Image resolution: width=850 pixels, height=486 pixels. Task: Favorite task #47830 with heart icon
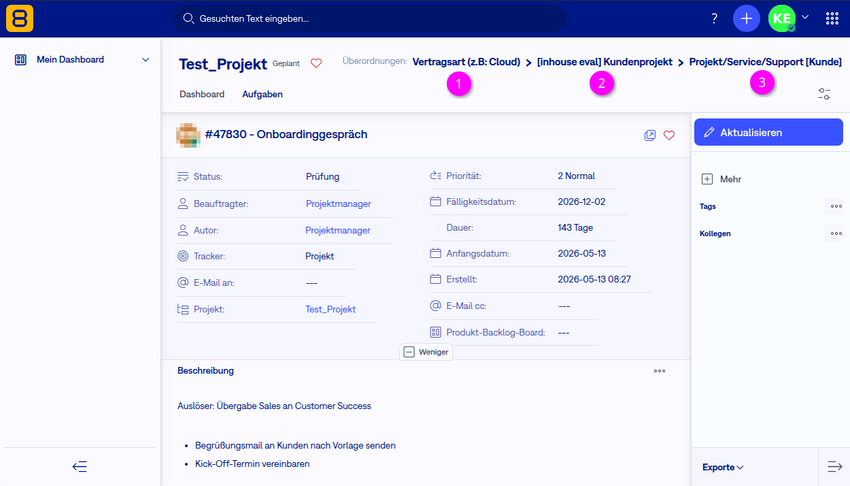(x=669, y=135)
